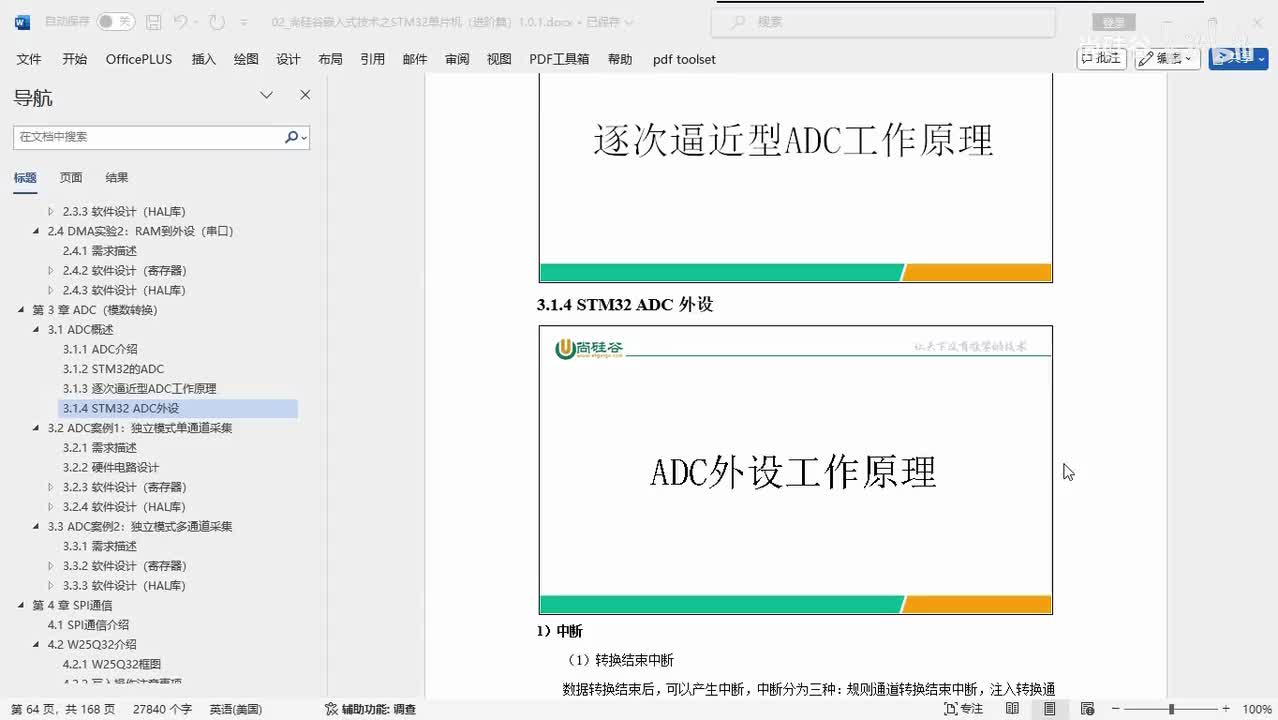Click the Undo arrow icon
The image size is (1278, 720).
tap(180, 21)
